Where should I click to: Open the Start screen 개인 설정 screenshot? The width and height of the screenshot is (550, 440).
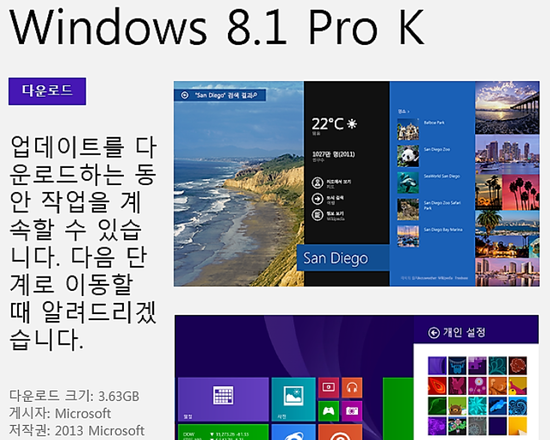[x=357, y=377]
